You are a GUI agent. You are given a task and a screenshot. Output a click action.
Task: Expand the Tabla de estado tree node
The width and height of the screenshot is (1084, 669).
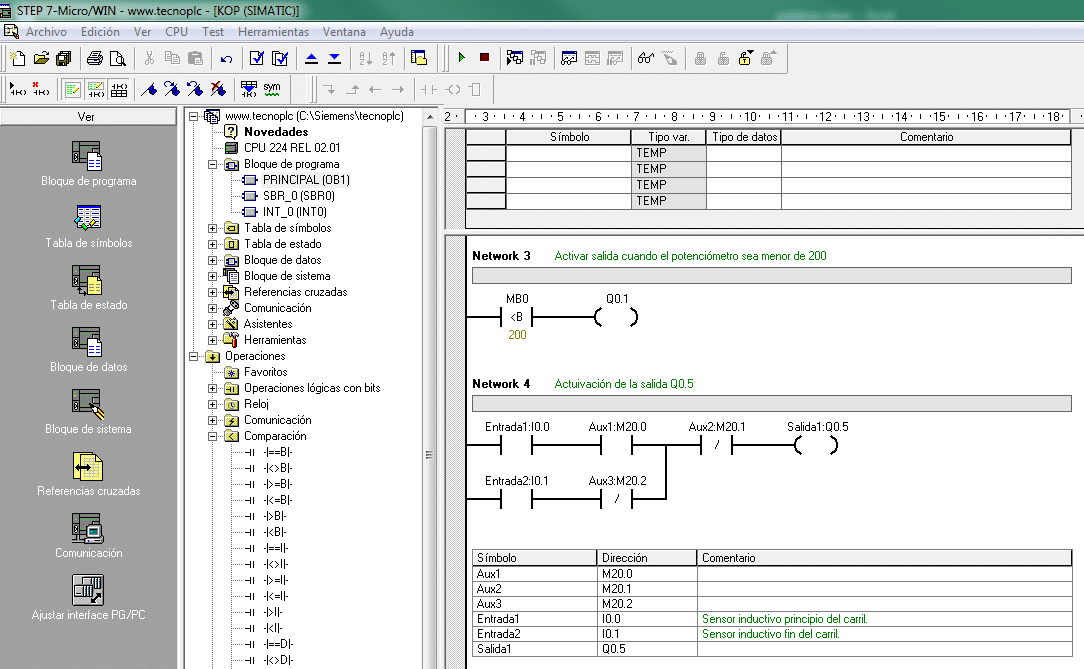212,244
